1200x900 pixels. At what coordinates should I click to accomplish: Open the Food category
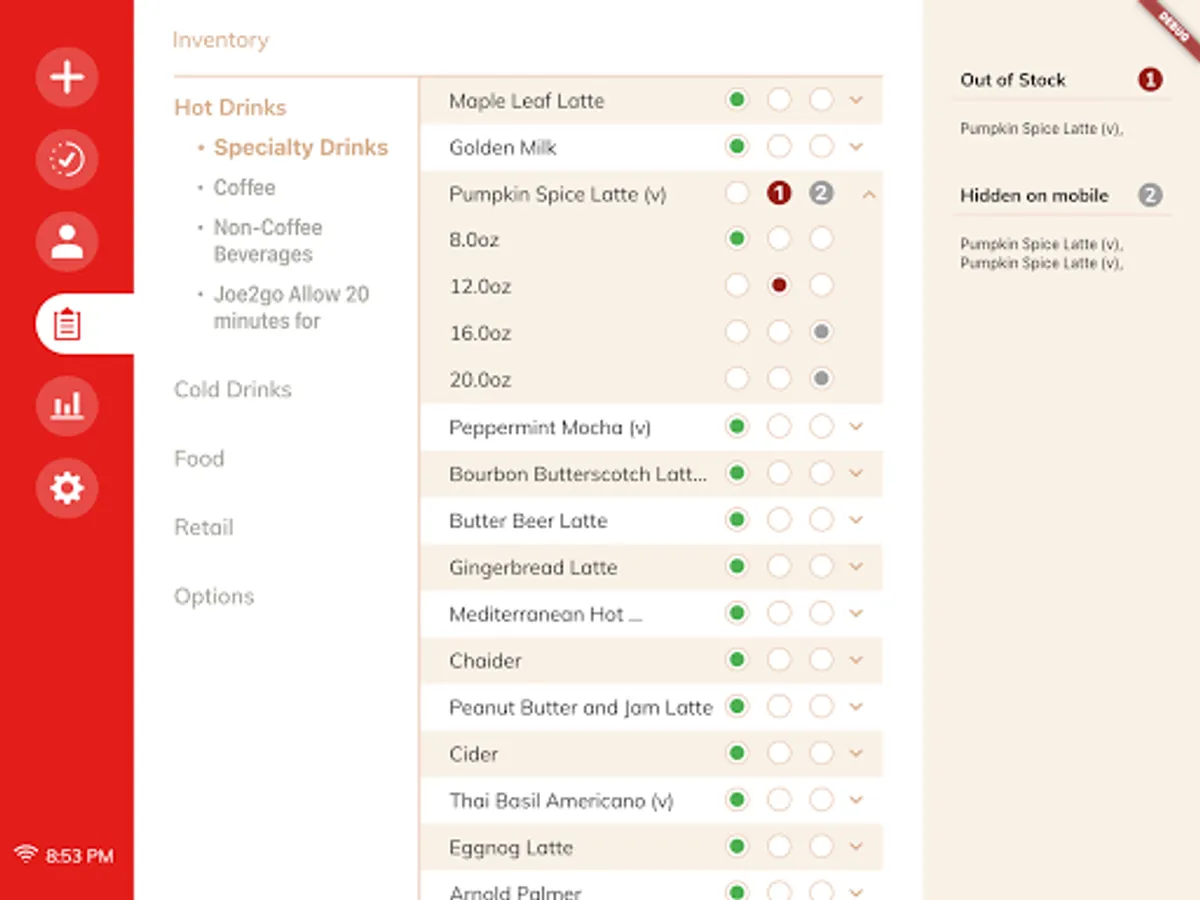(x=199, y=458)
